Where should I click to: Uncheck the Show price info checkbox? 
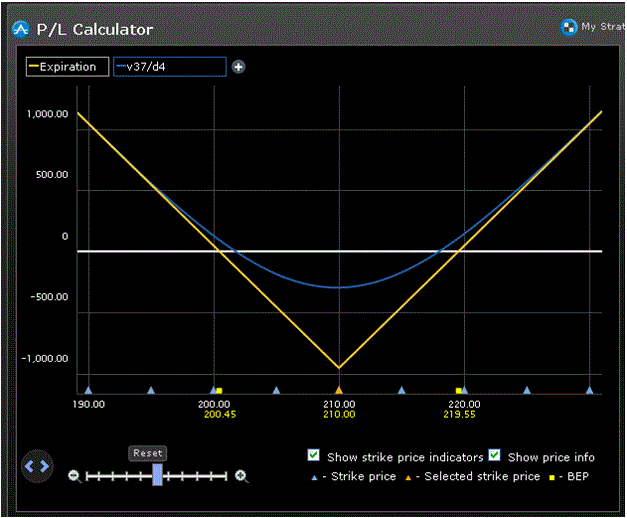click(x=494, y=456)
